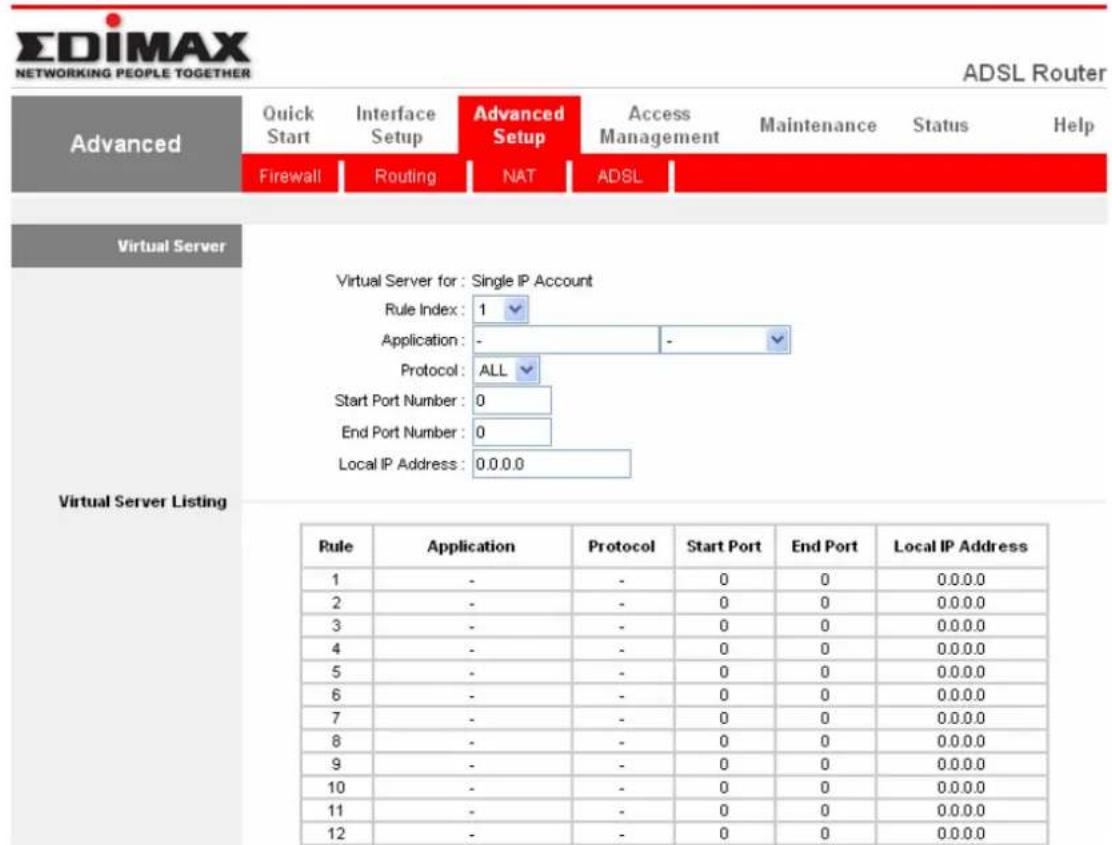Click the ADSL Router title text

1033,72
